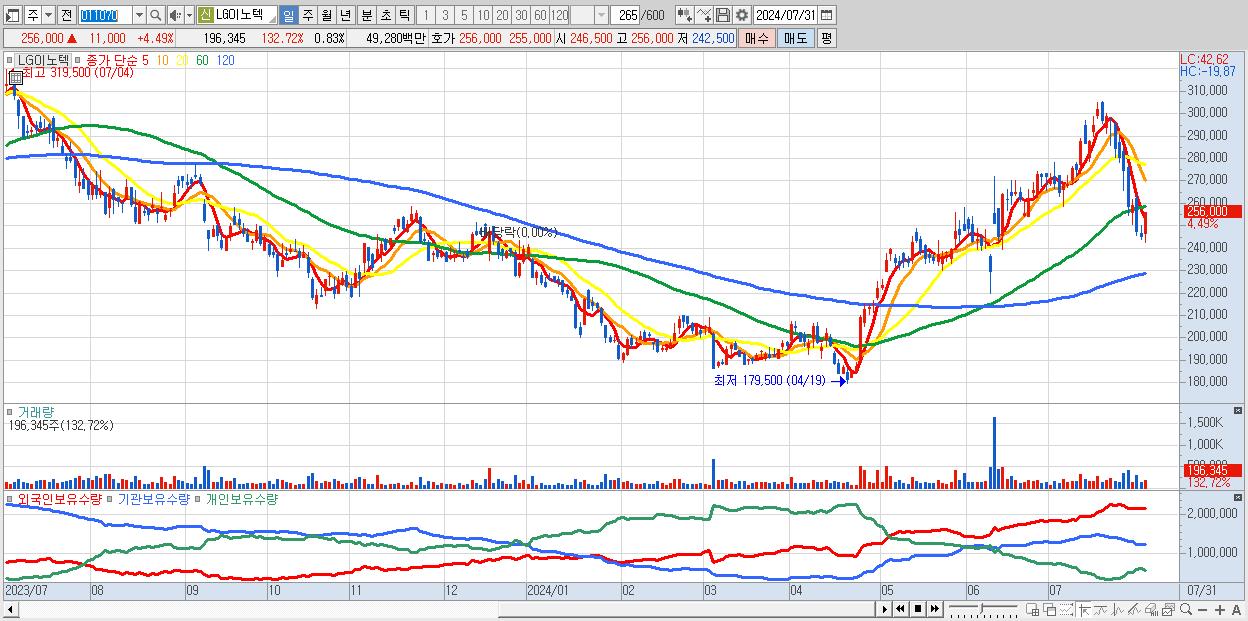This screenshot has height=621, width=1248.
Task: Click the speaker sound icon
Action: pyautogui.click(x=175, y=15)
